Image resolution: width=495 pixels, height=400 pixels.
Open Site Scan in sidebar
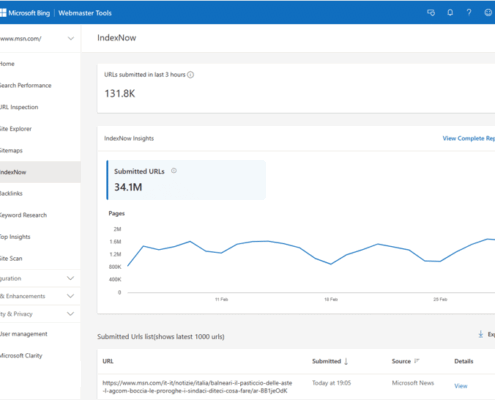tap(11, 258)
